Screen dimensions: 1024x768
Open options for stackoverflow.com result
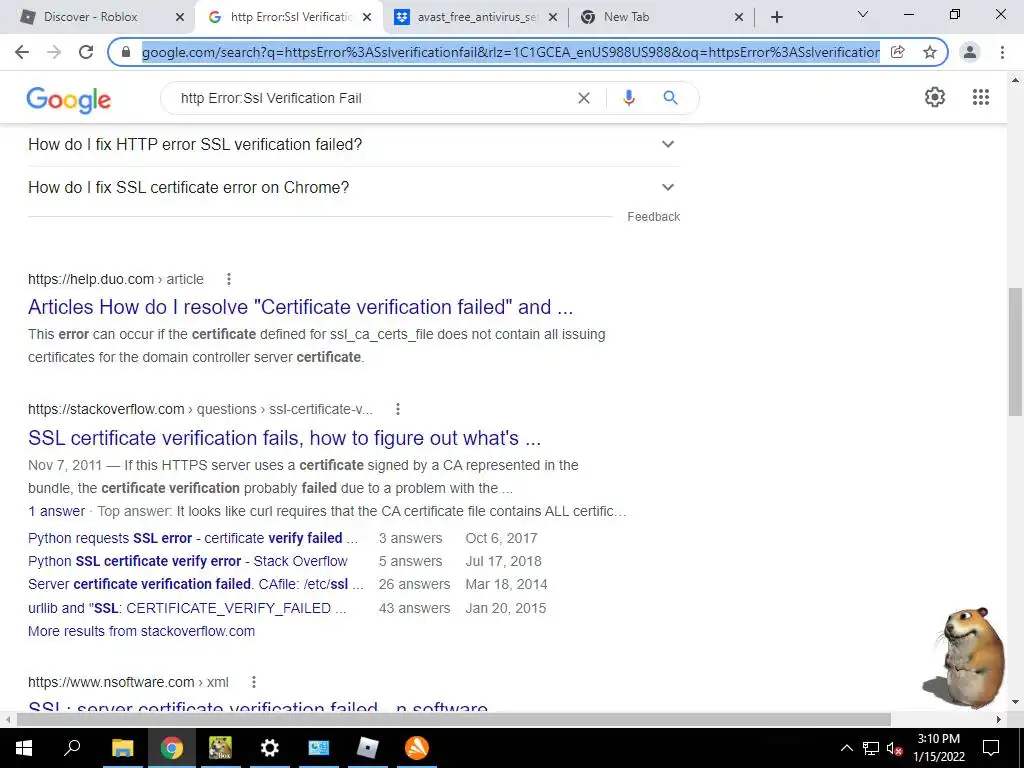[398, 409]
